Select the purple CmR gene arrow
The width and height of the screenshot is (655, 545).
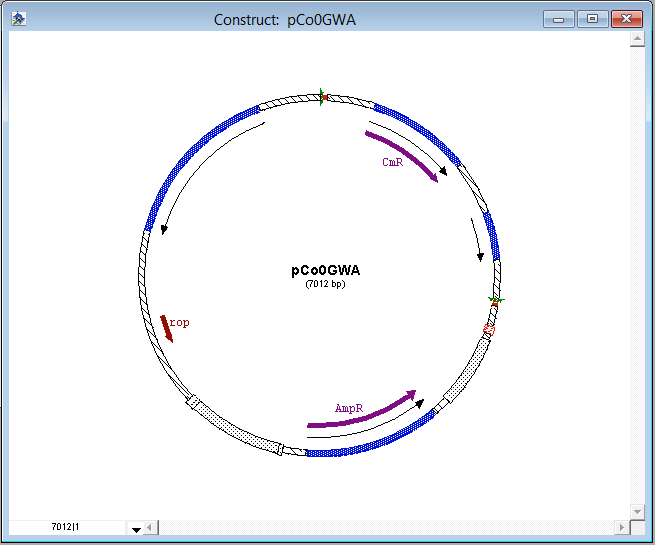[x=404, y=154]
